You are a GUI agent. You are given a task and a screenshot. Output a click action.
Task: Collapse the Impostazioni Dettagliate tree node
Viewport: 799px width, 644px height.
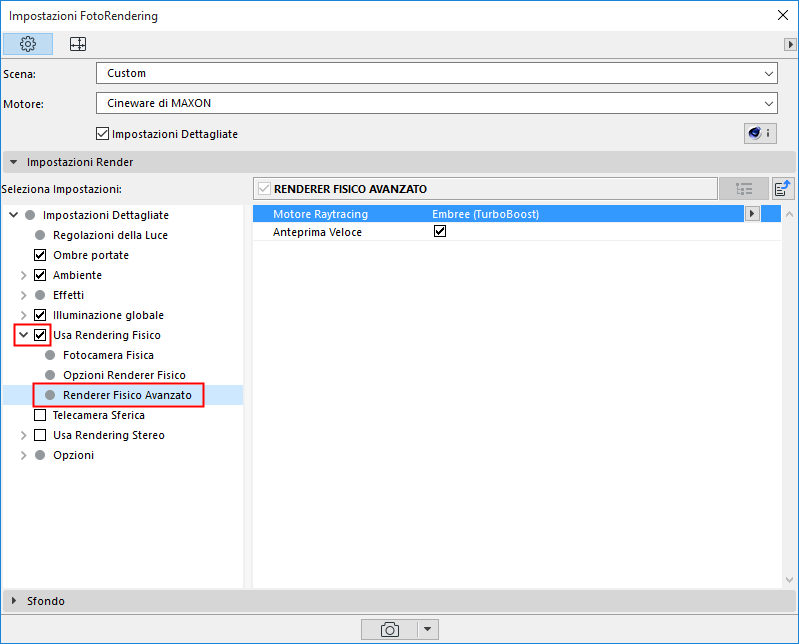14,215
